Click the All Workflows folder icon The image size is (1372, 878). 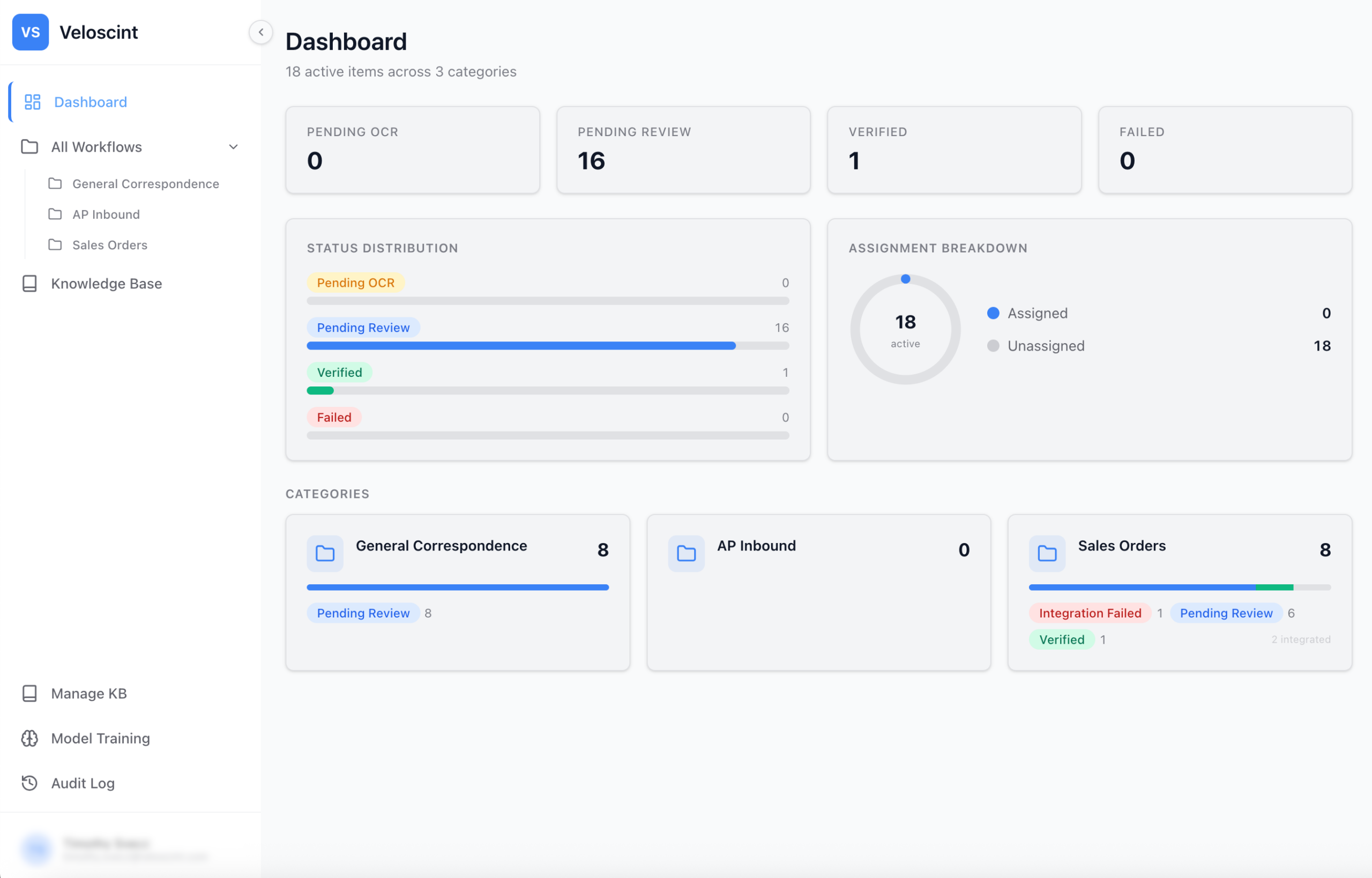pos(29,146)
